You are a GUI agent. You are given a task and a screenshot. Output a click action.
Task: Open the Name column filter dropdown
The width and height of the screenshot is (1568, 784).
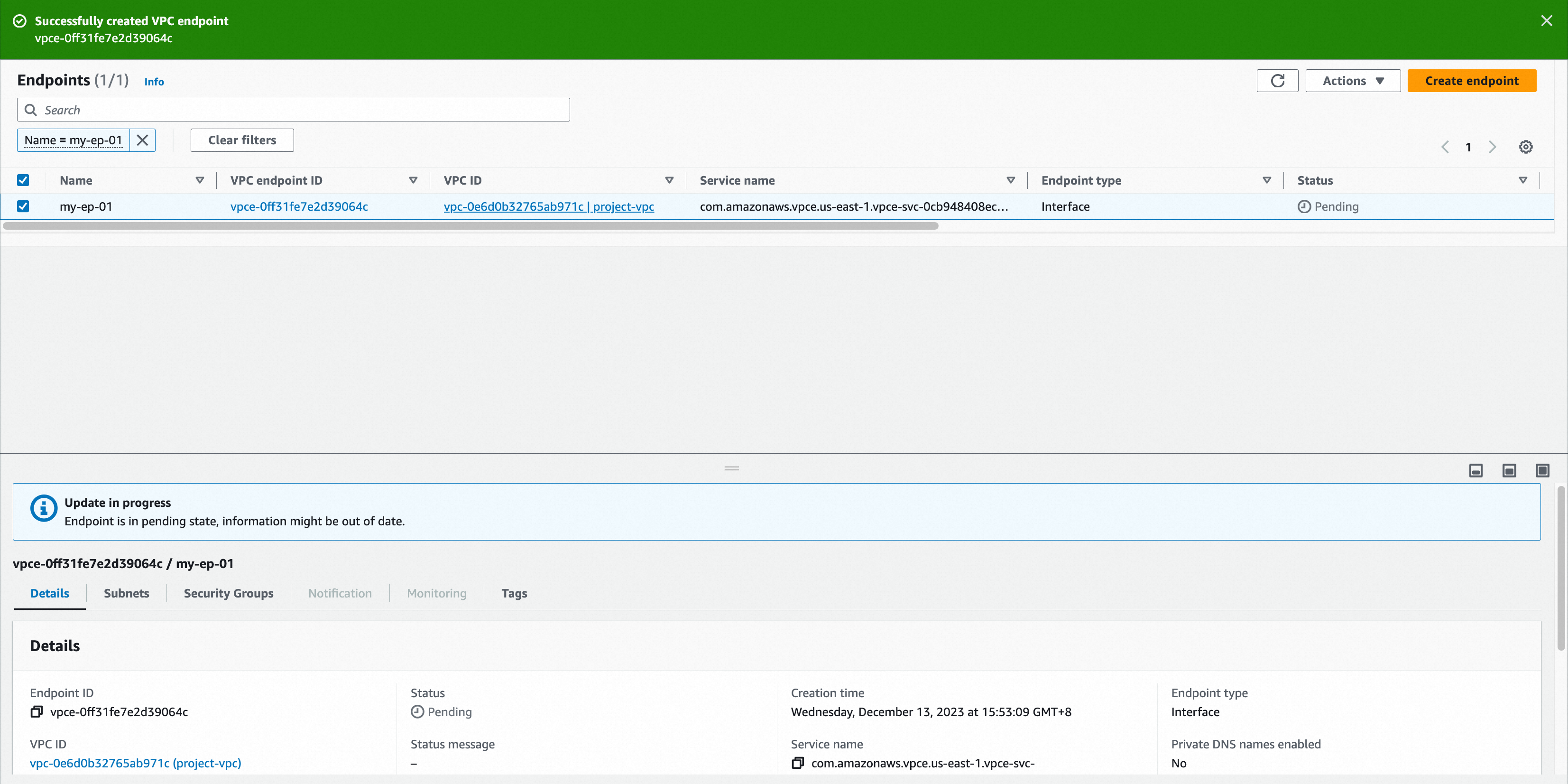(200, 180)
